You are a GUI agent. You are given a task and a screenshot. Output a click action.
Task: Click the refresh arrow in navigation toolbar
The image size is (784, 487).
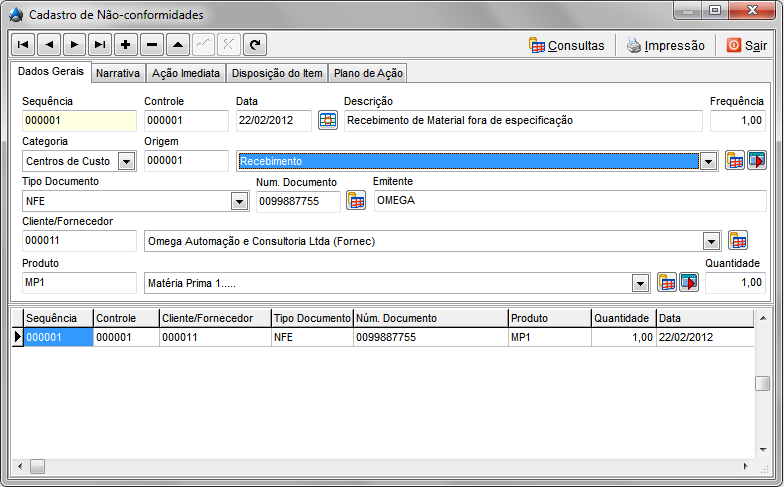(256, 45)
